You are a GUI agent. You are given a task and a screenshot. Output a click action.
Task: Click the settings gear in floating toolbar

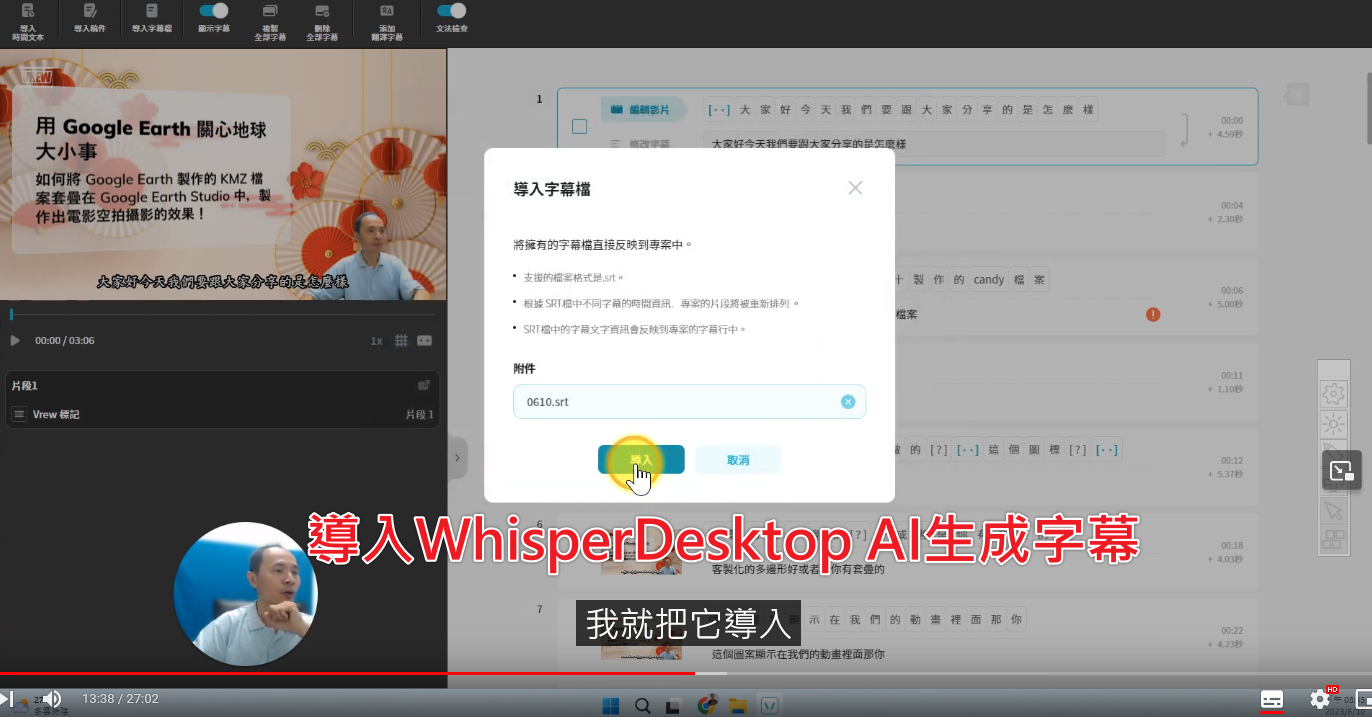click(x=1333, y=393)
